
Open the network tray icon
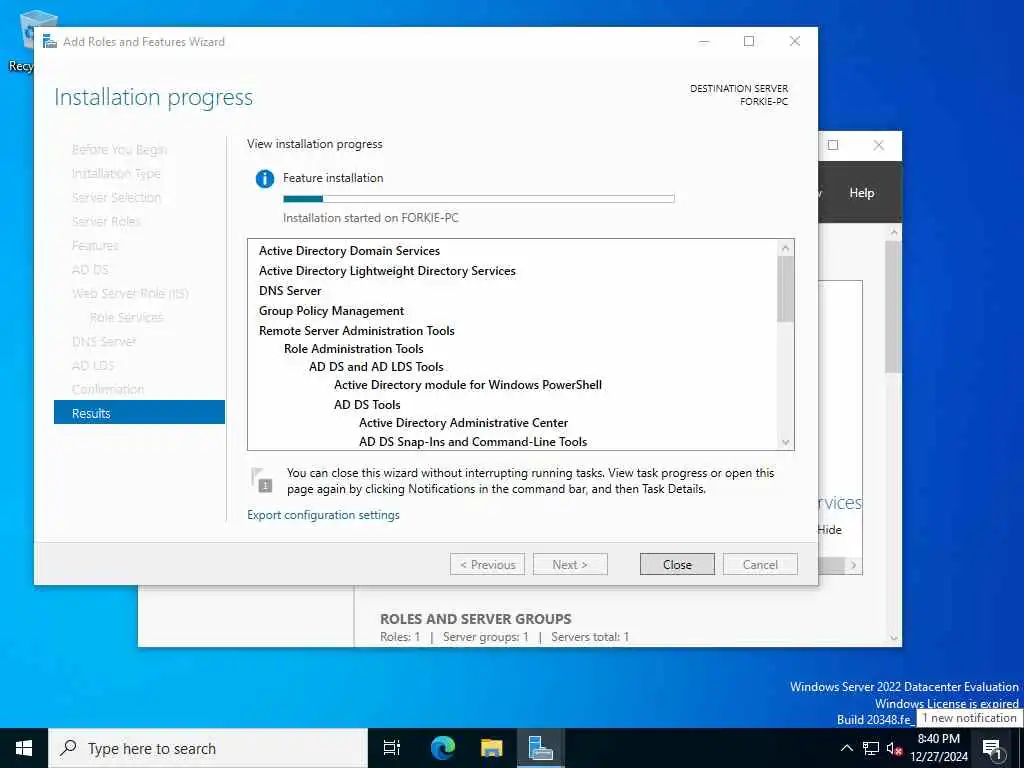tap(871, 748)
